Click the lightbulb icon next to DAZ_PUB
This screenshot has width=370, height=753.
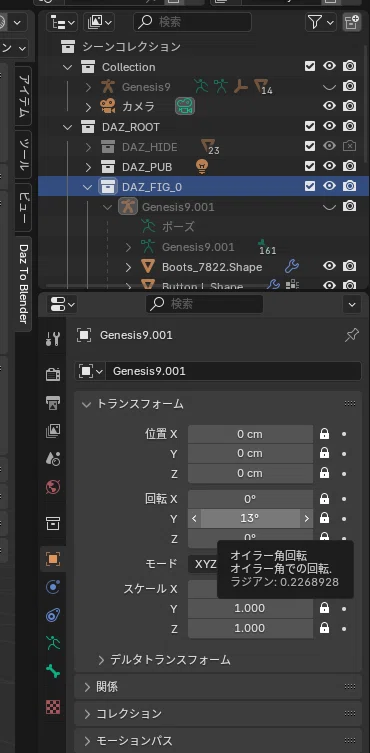202,167
